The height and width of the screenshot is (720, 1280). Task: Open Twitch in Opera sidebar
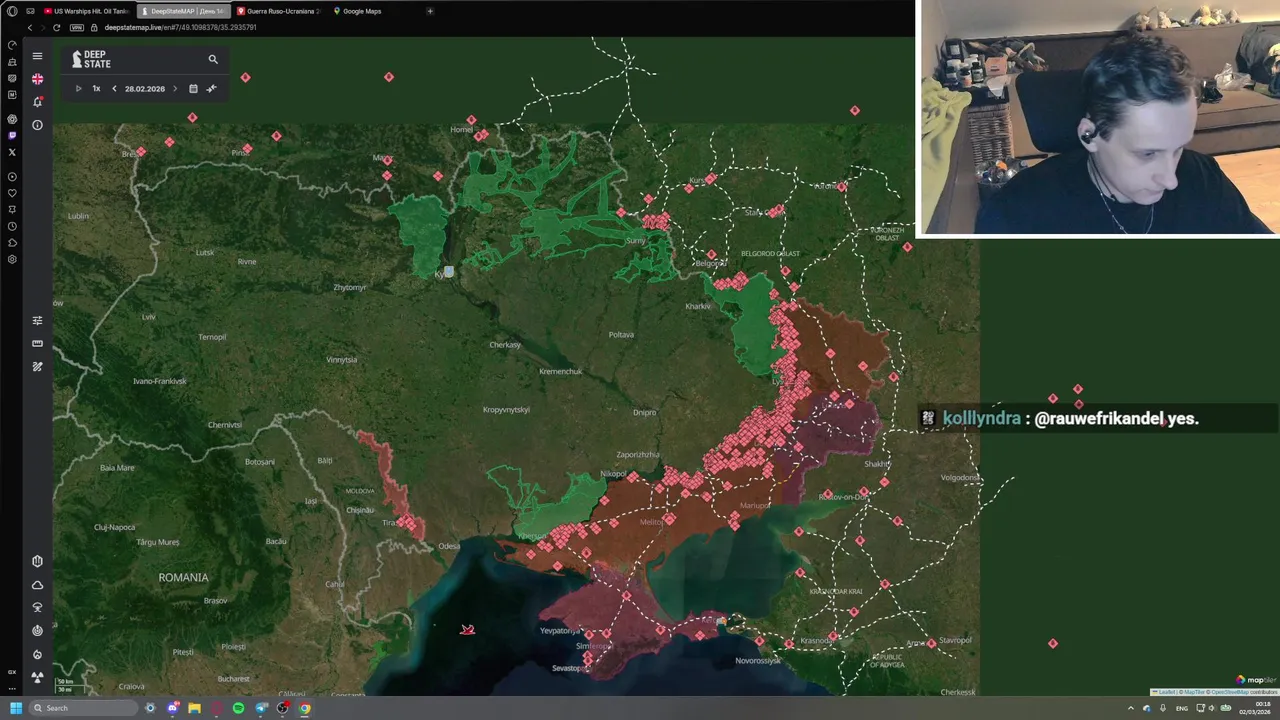(x=12, y=135)
